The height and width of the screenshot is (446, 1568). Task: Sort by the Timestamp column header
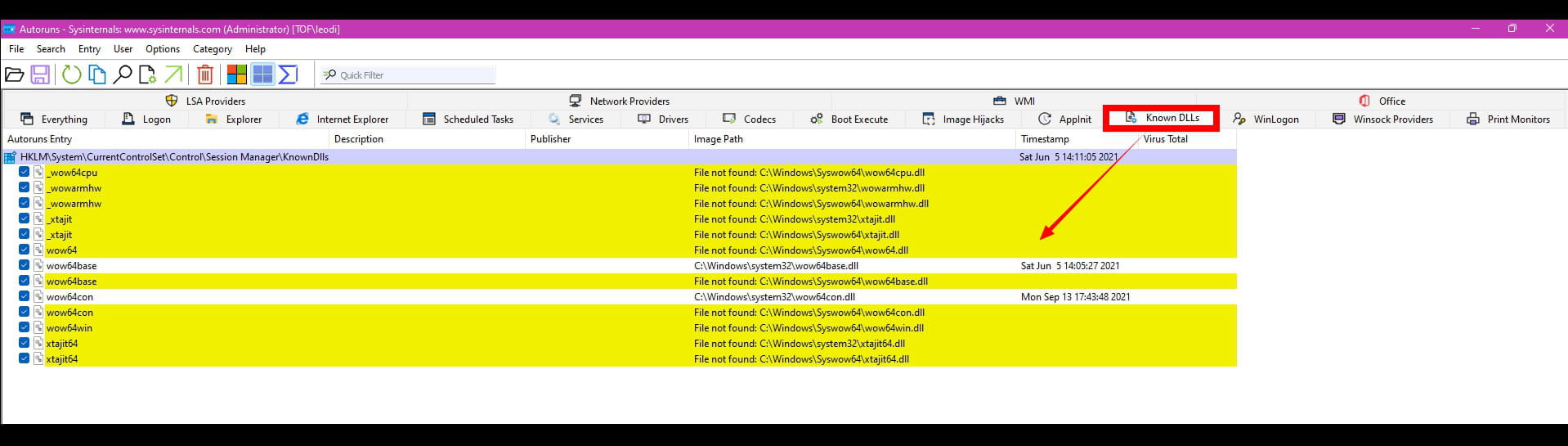1077,139
